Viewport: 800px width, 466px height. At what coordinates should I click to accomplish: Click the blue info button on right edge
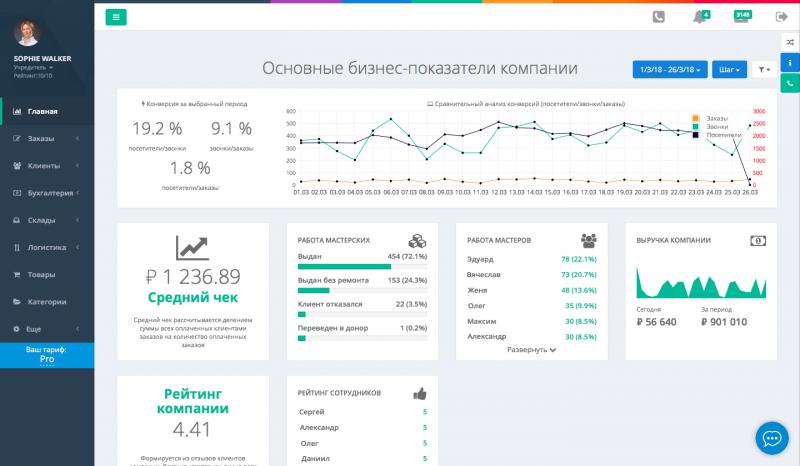pyautogui.click(x=789, y=62)
